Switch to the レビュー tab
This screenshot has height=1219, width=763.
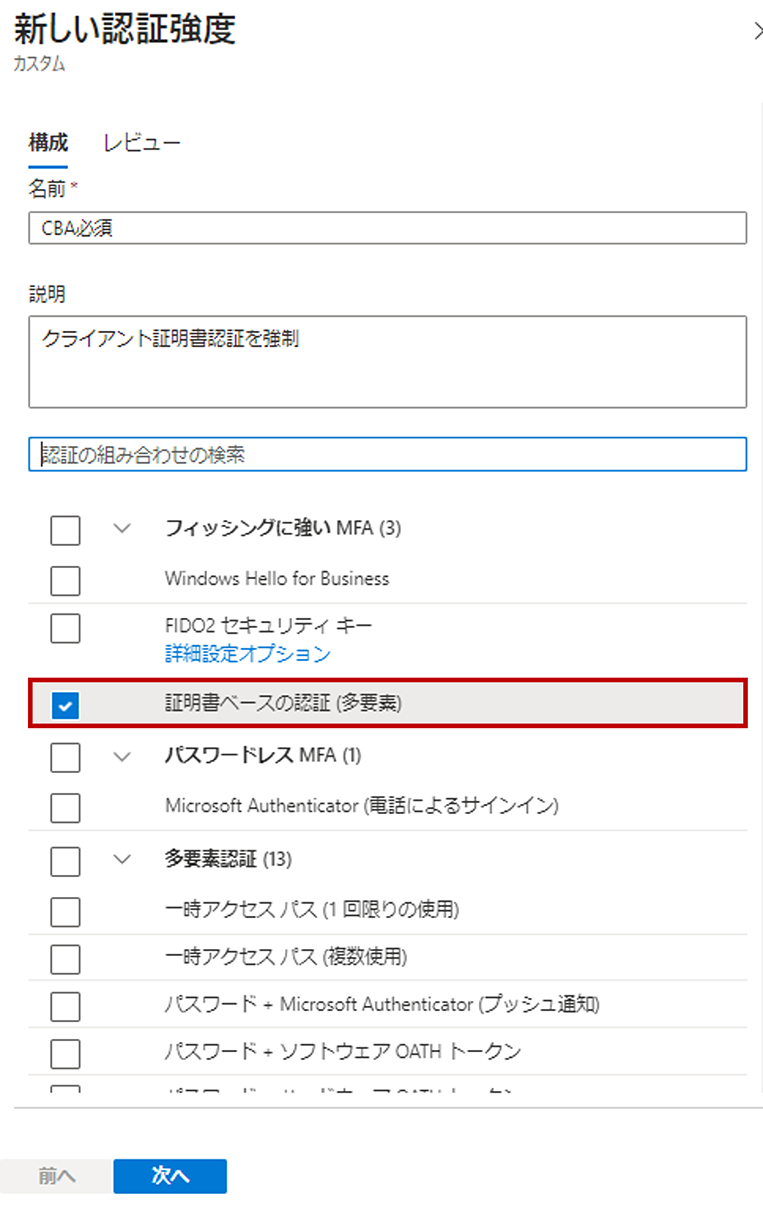click(142, 143)
